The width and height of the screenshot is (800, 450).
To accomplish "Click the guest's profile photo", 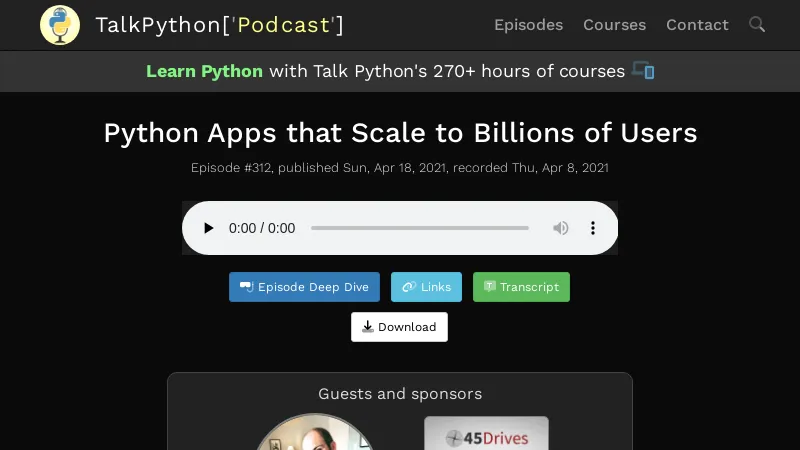I will (x=314, y=435).
